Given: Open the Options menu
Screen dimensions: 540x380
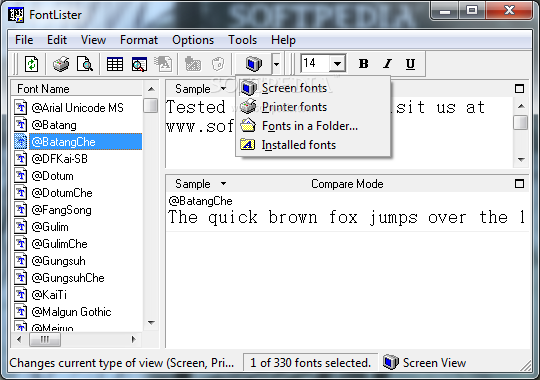Looking at the screenshot, I should [193, 40].
